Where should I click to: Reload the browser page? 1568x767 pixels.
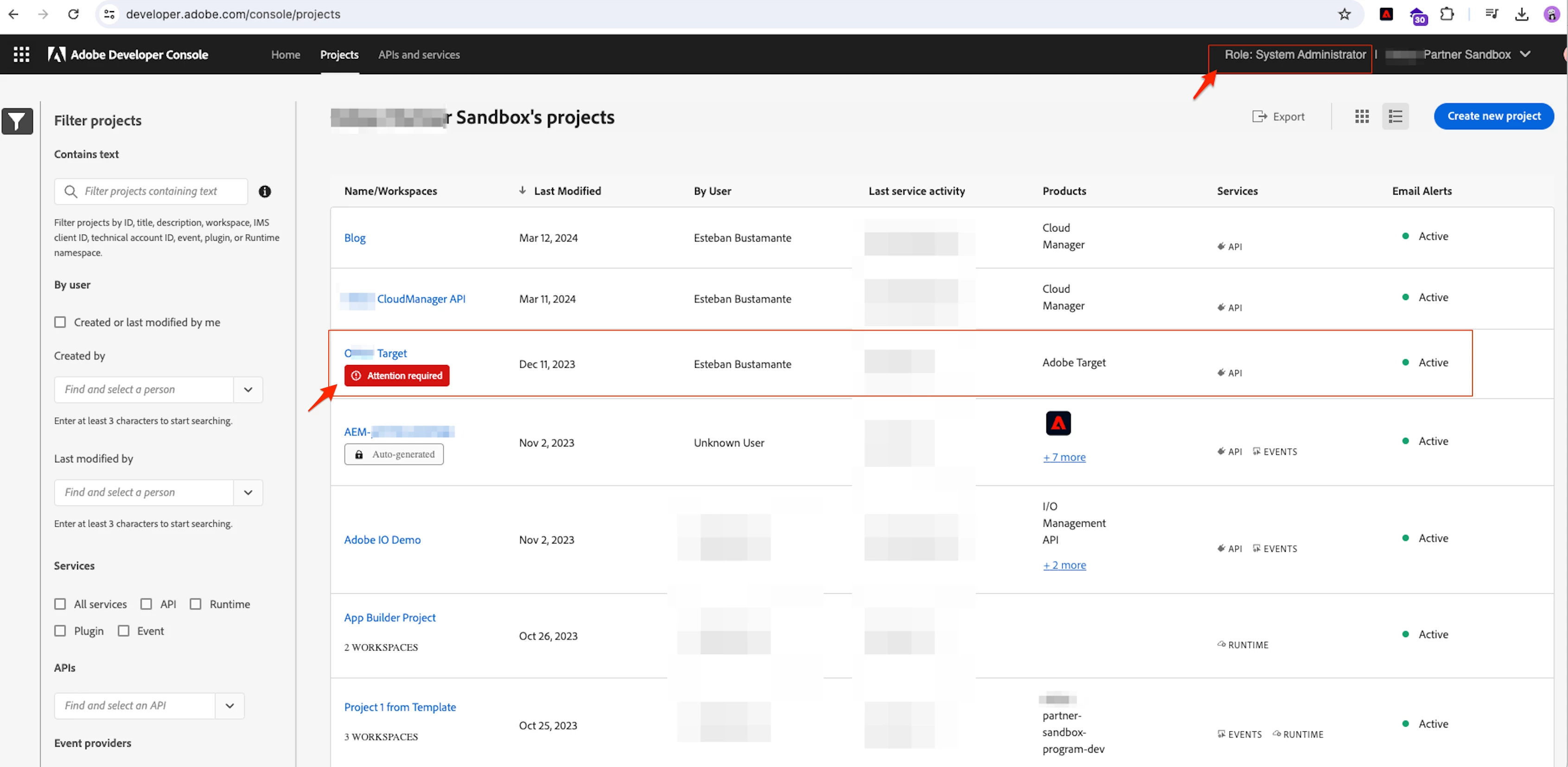point(73,14)
